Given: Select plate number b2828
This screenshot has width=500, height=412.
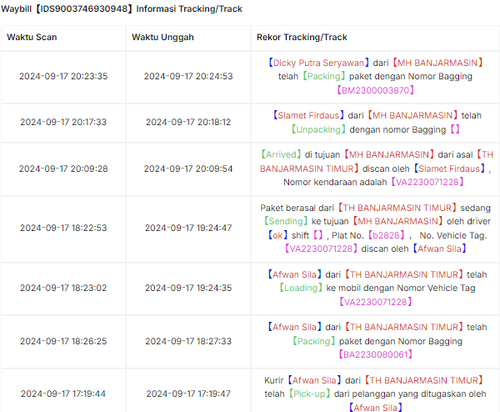Looking at the screenshot, I should pos(386,236).
